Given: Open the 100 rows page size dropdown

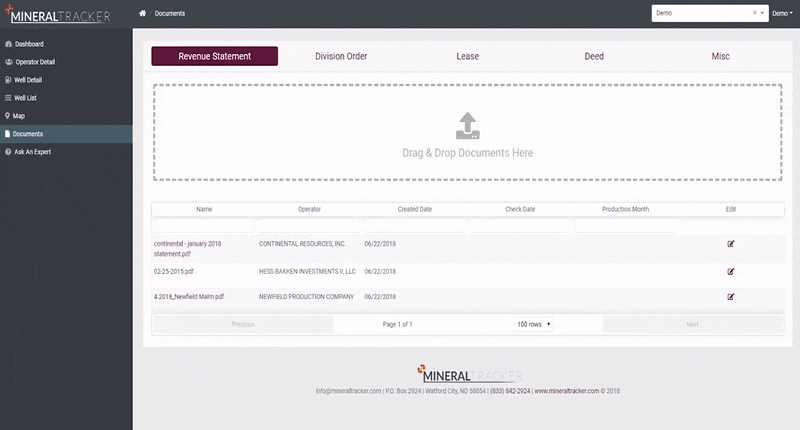Looking at the screenshot, I should pos(534,324).
